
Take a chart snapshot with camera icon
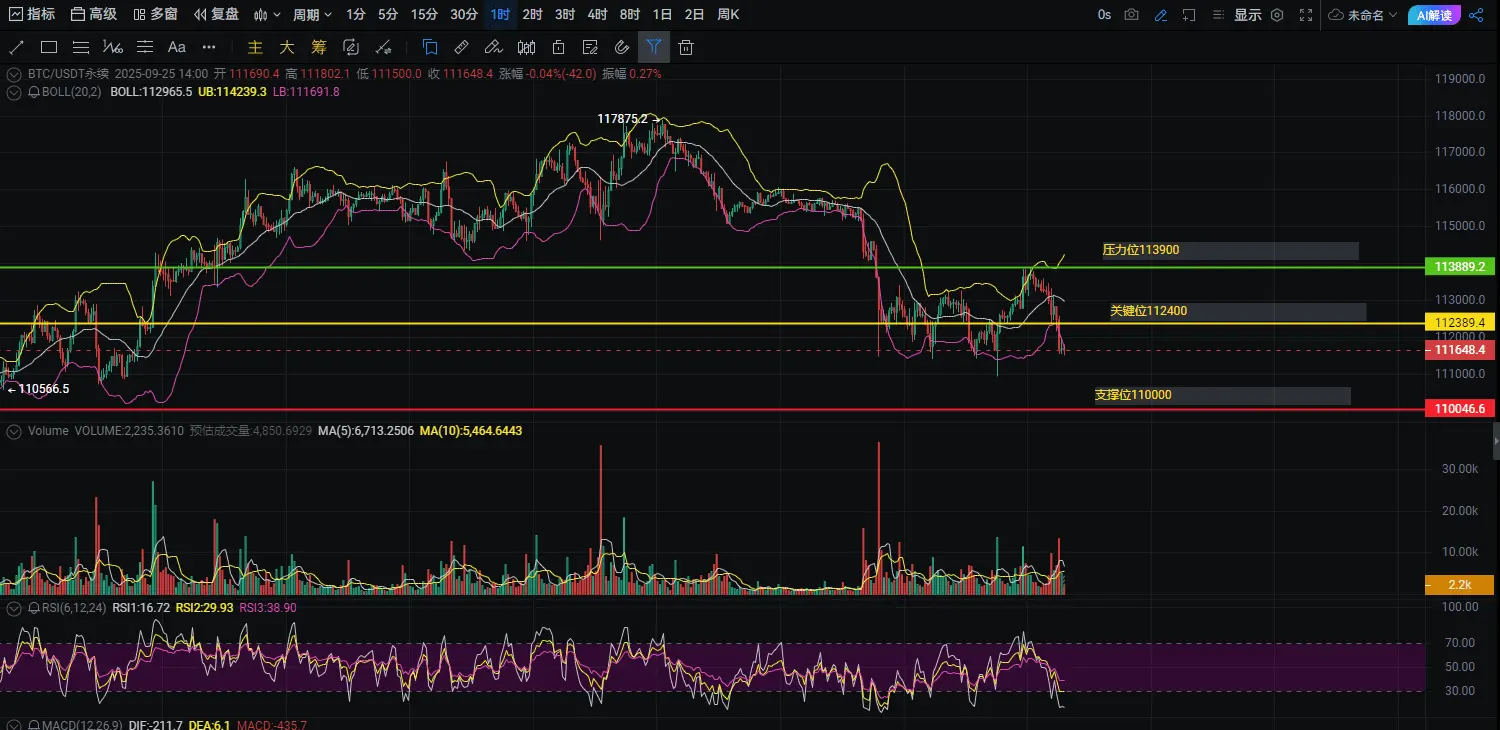pos(1132,14)
